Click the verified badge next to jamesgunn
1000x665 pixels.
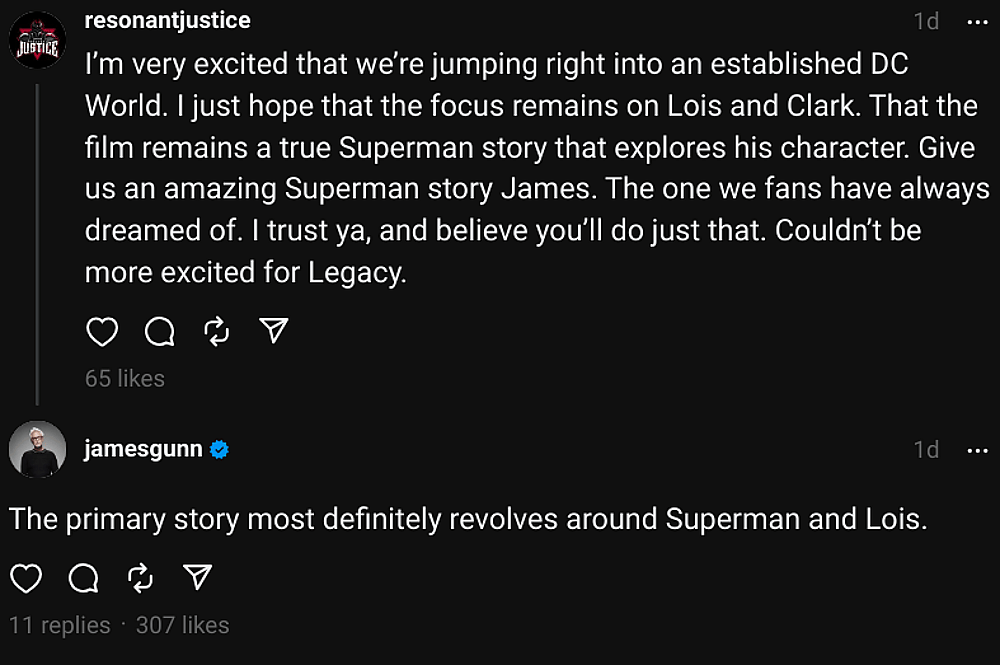coord(218,449)
